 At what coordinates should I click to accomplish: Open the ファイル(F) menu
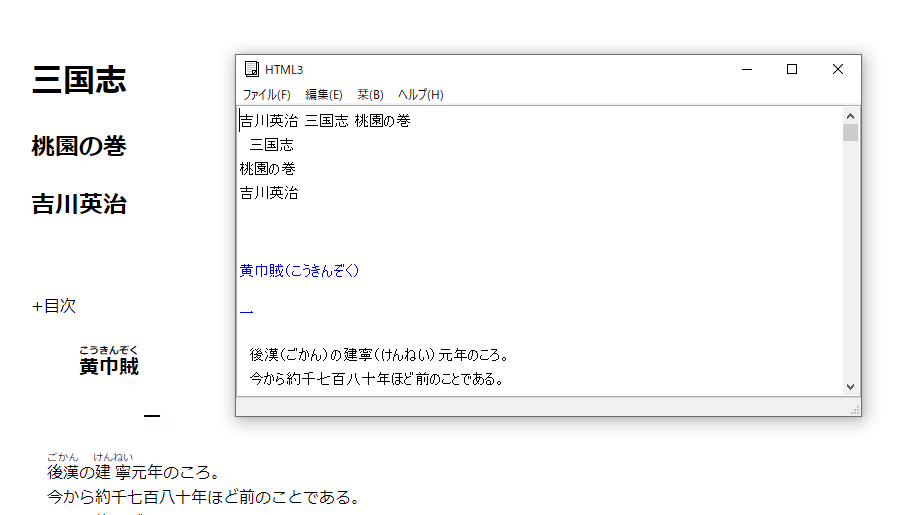pyautogui.click(x=266, y=94)
